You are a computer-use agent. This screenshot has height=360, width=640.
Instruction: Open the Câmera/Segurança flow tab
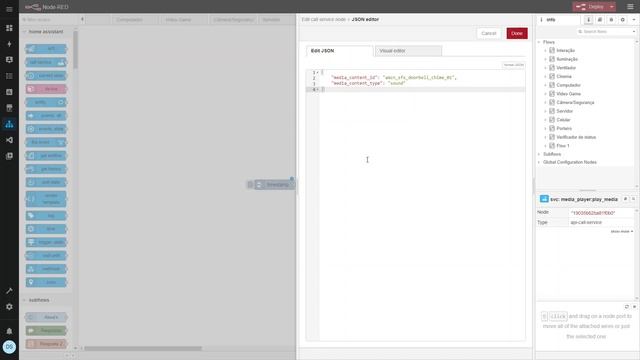pos(233,20)
